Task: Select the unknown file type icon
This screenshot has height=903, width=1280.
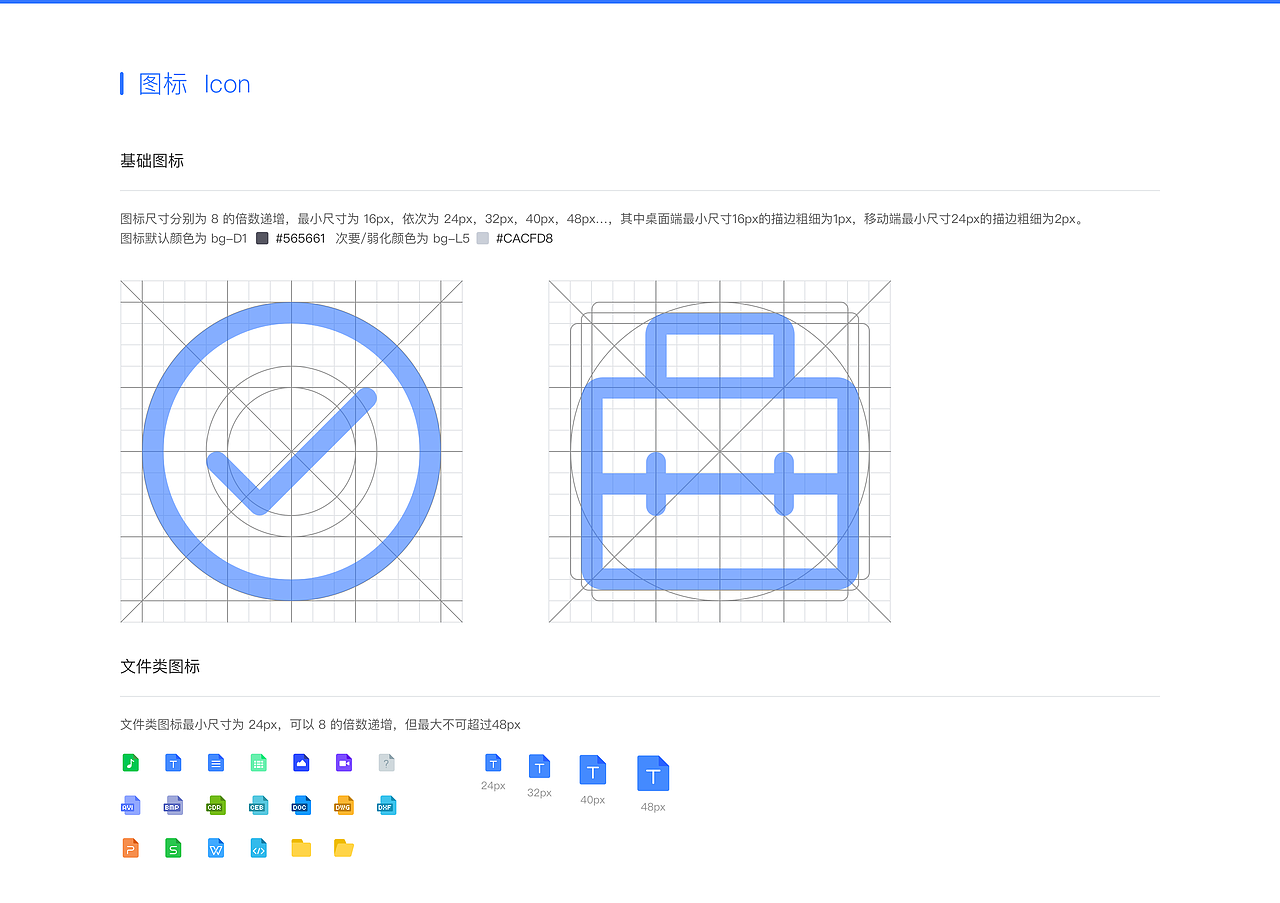Action: (386, 762)
